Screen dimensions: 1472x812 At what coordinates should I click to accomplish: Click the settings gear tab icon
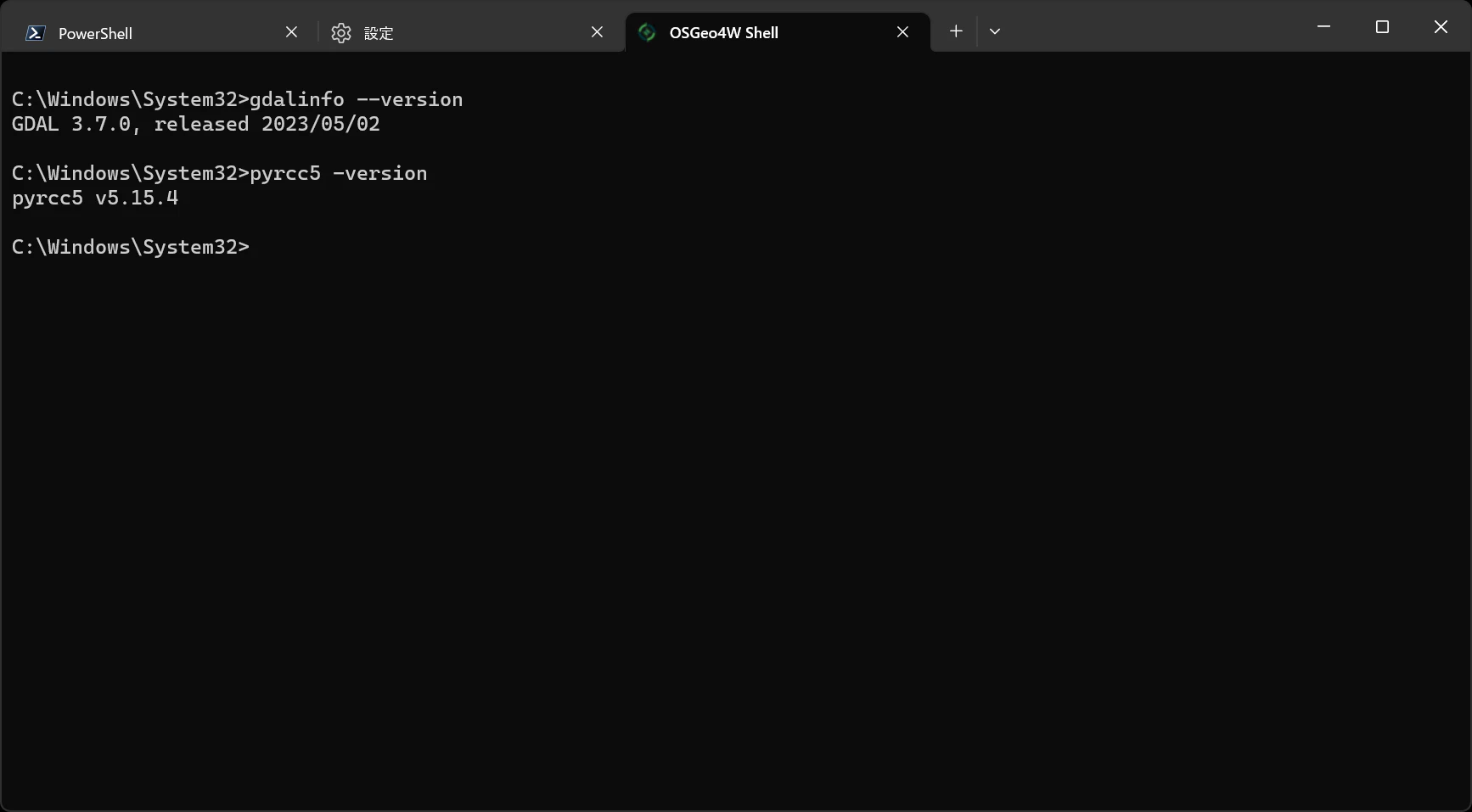tap(341, 33)
